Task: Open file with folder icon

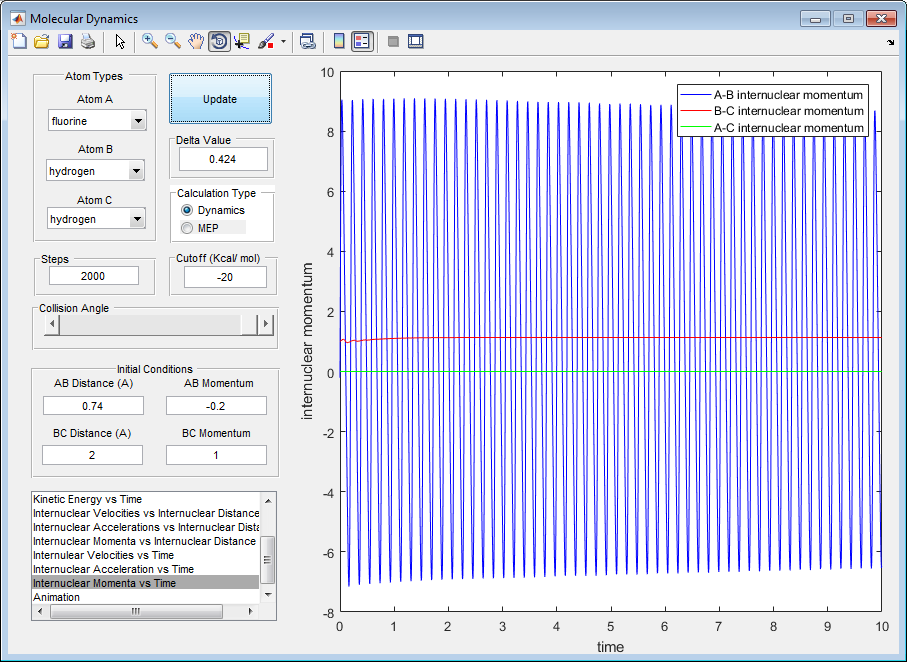Action: coord(42,41)
